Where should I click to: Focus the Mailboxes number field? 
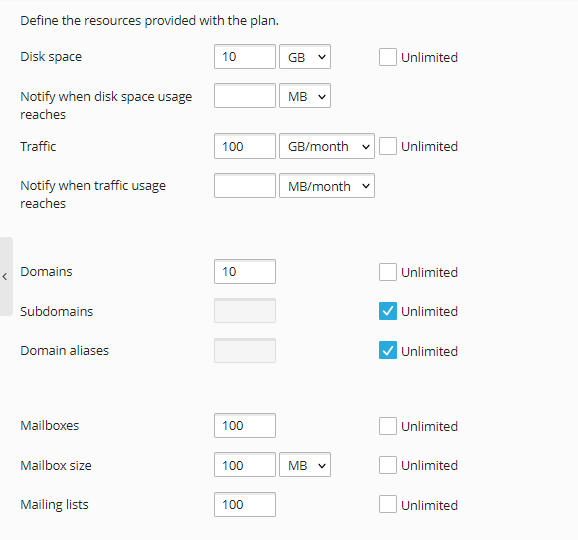click(245, 426)
